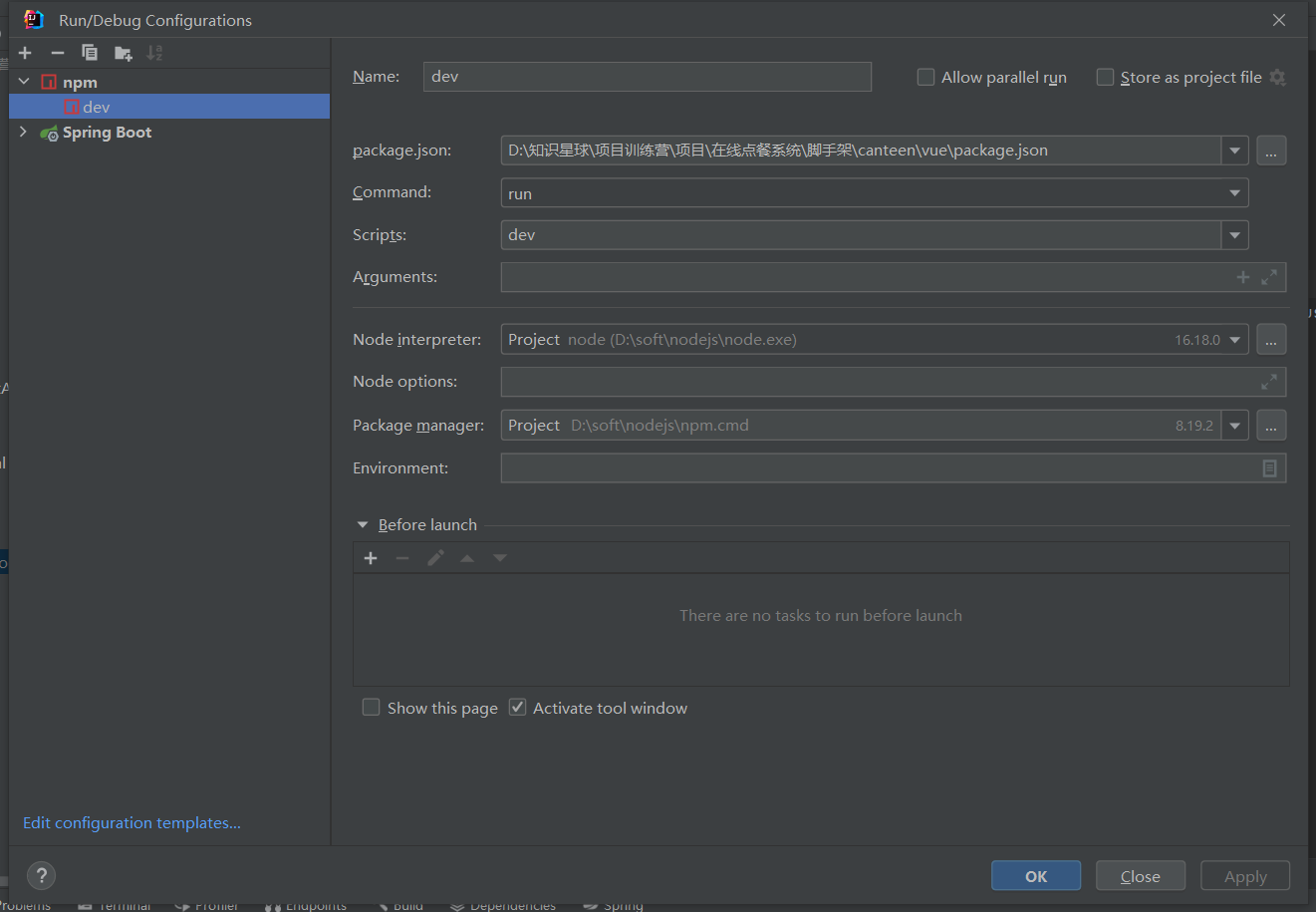This screenshot has height=912, width=1316.
Task: Click the Name input field
Action: click(648, 77)
